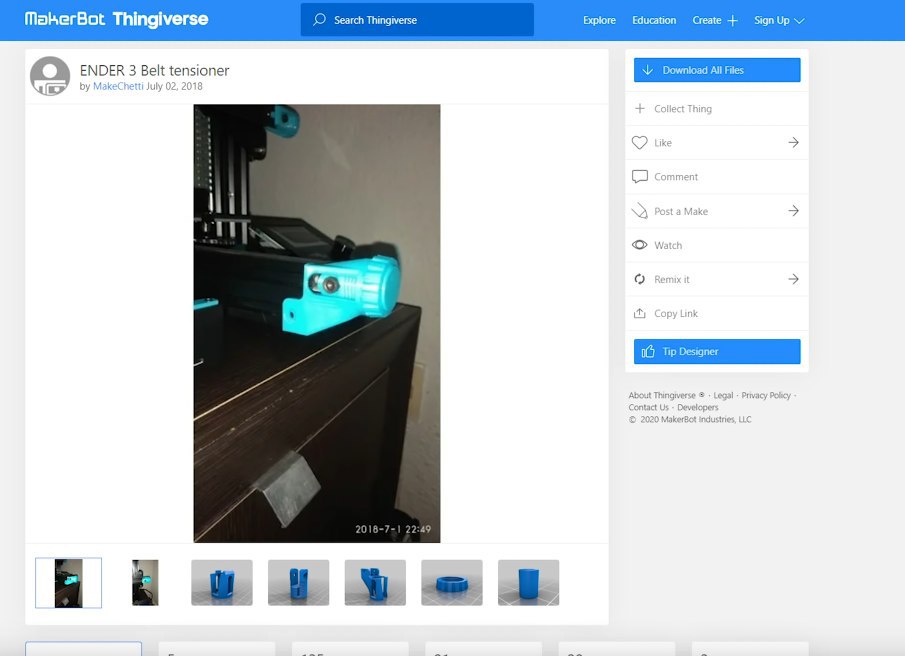
Task: Open the Legal footer link
Action: (x=723, y=395)
